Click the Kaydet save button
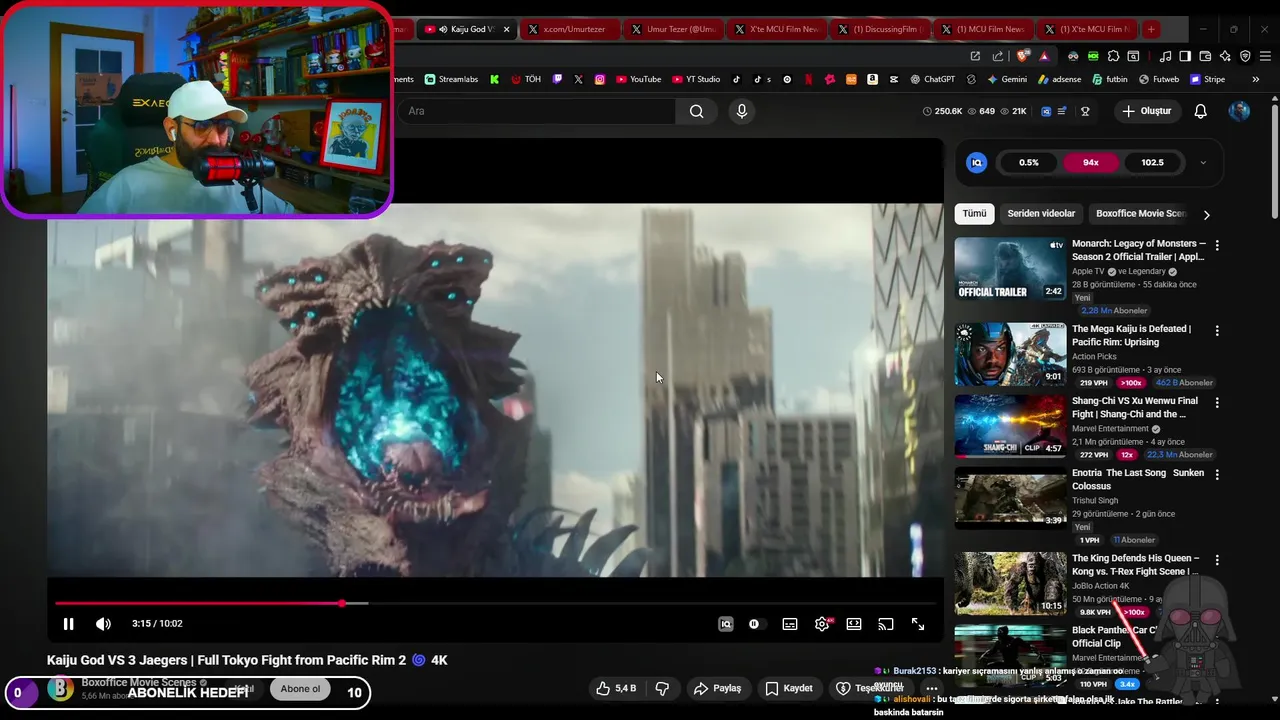Screen dimensions: 1280x720 (789, 688)
